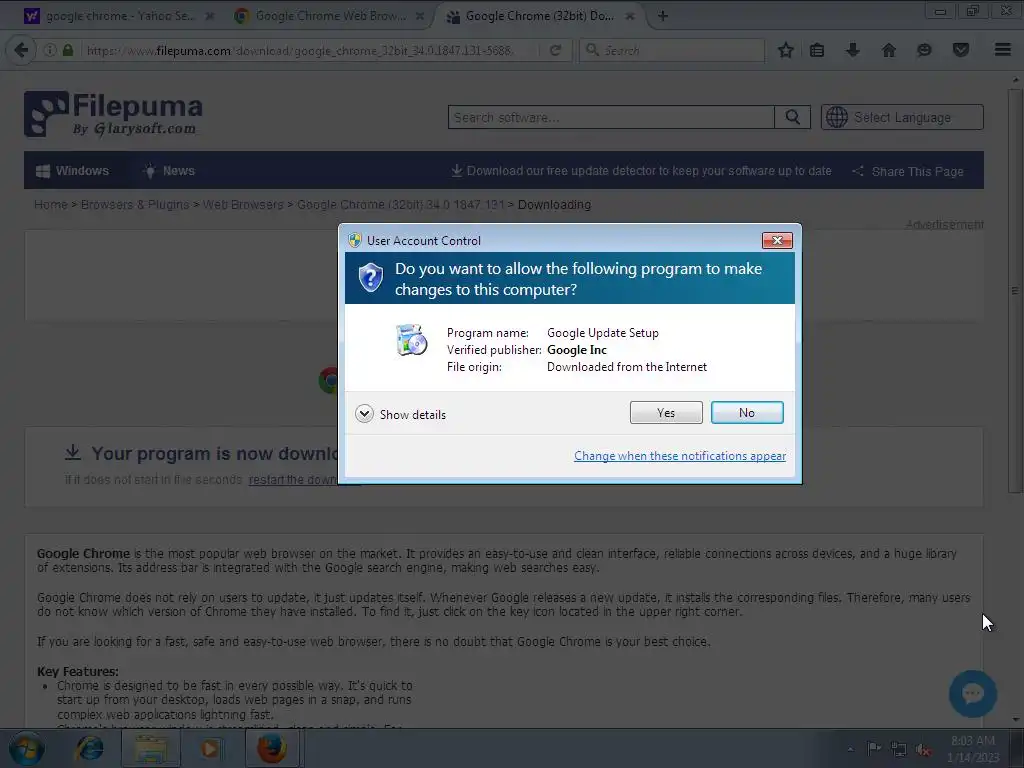Open Change when these notifications appear link
Viewport: 1024px width, 768px height.
(x=679, y=456)
